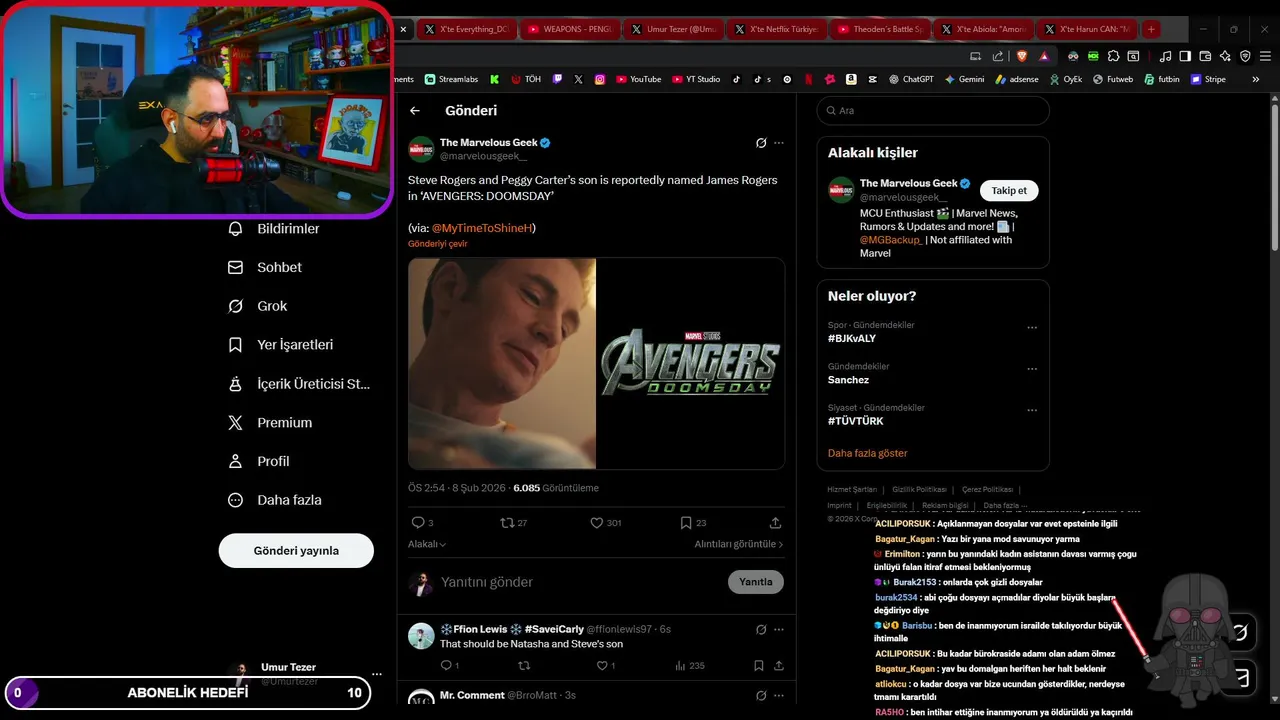Open Sohbet in sidebar

[265, 268]
